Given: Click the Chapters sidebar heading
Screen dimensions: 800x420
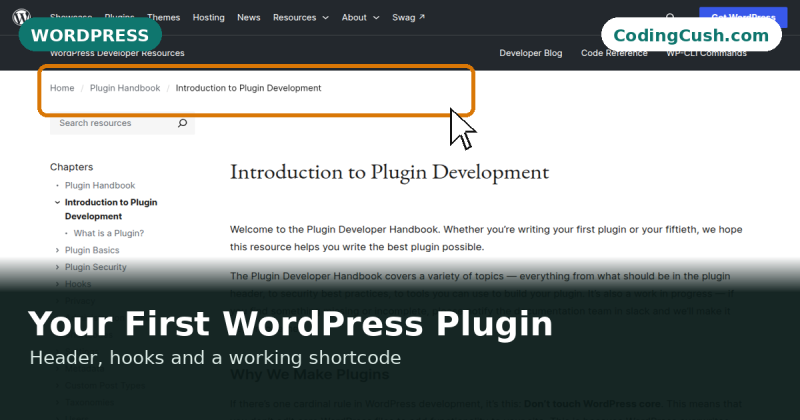Looking at the screenshot, I should click(x=71, y=167).
